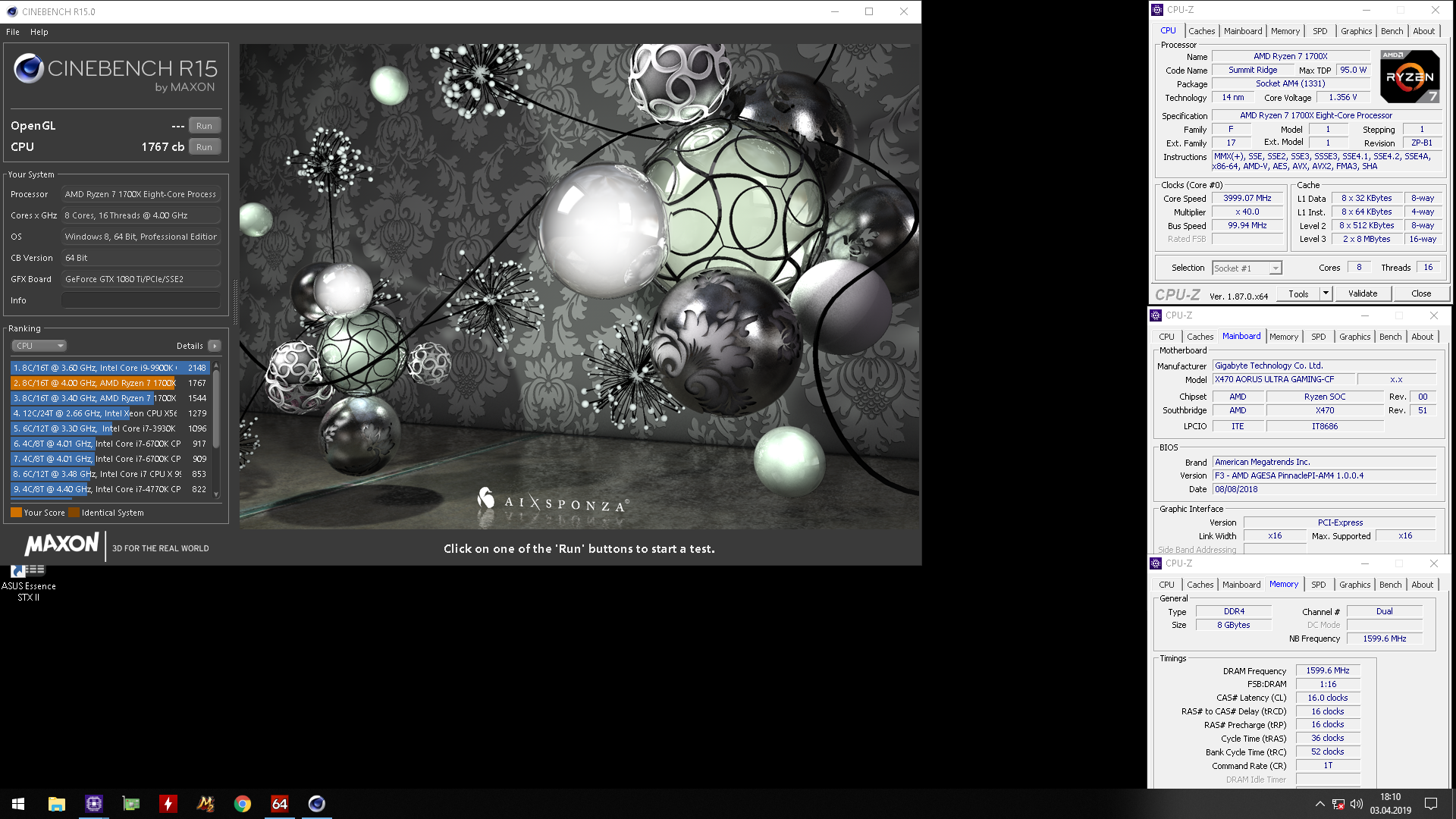
Task: Open Mainboard tab in top CPU-Z window
Action: pos(1243,31)
